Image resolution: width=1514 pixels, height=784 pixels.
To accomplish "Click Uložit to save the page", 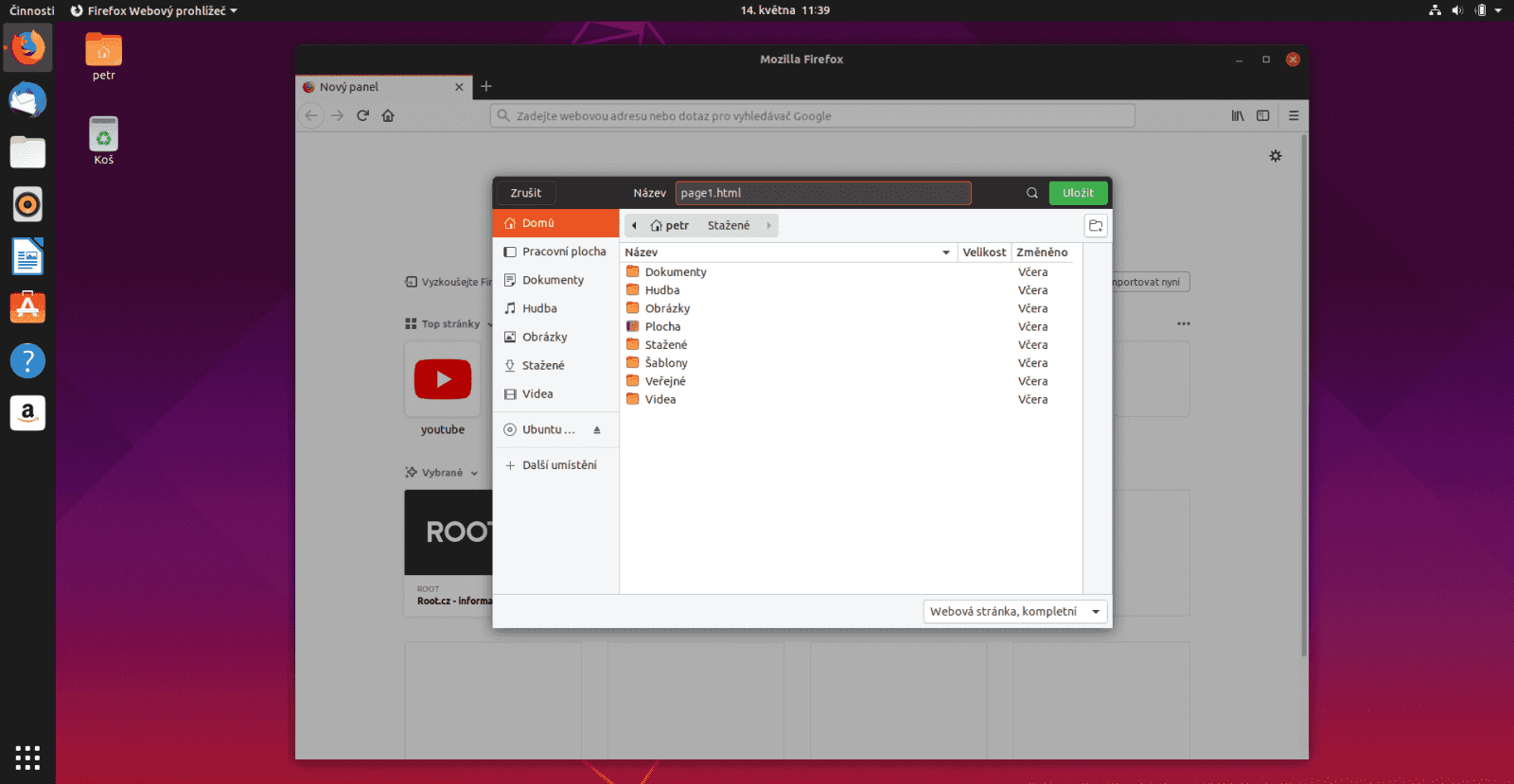I will (x=1078, y=193).
